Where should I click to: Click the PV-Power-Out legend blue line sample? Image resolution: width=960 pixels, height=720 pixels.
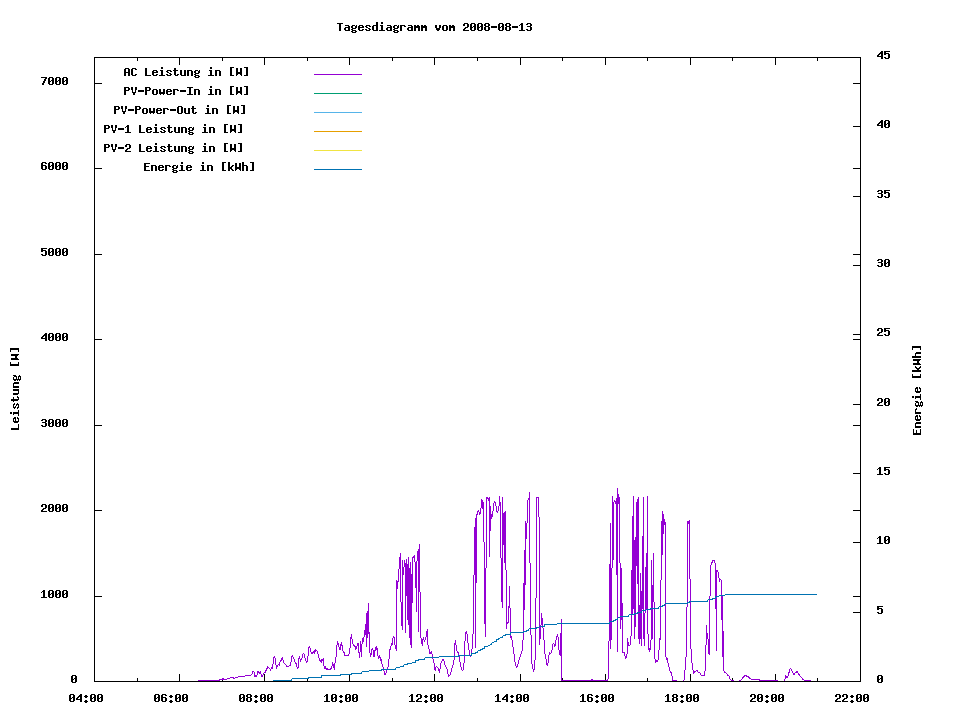[337, 112]
